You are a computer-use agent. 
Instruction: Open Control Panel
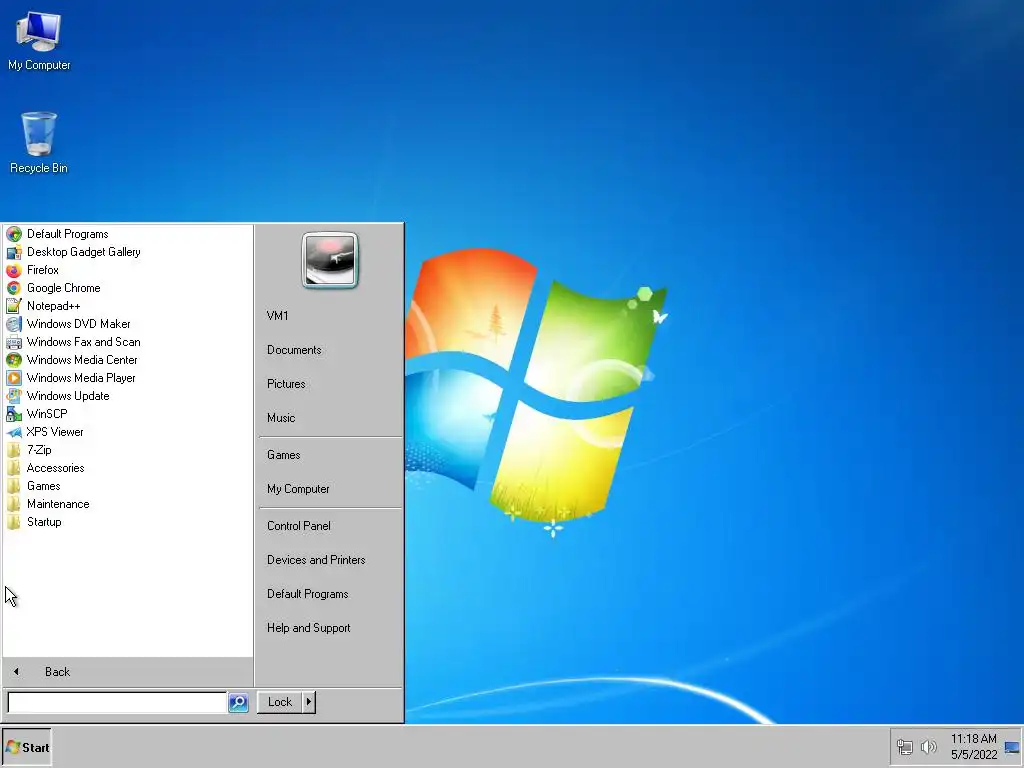point(330,526)
